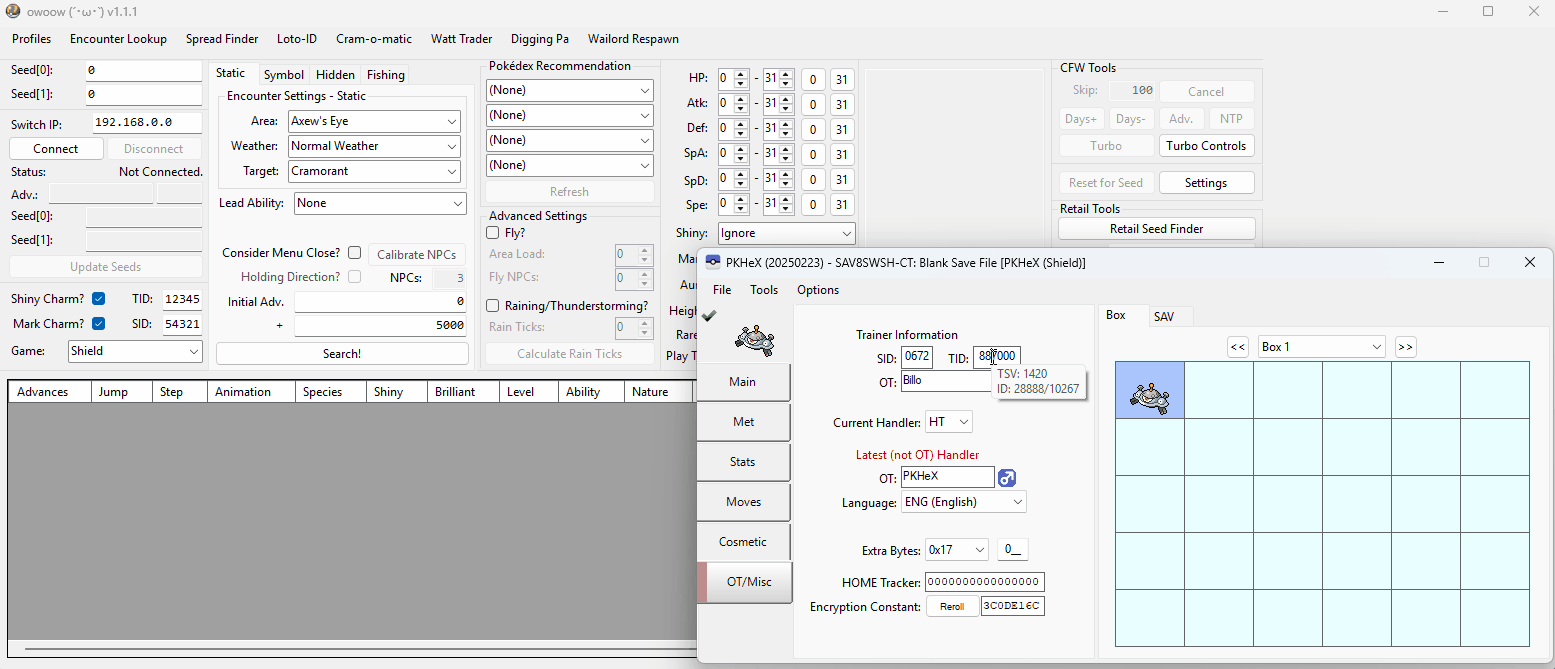
Task: Open Spread Finder menu
Action: click(x=222, y=39)
